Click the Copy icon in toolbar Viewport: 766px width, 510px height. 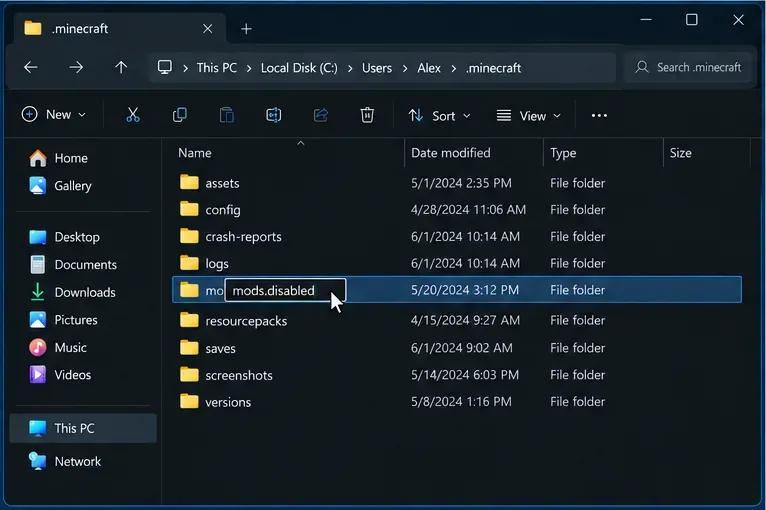(179, 115)
